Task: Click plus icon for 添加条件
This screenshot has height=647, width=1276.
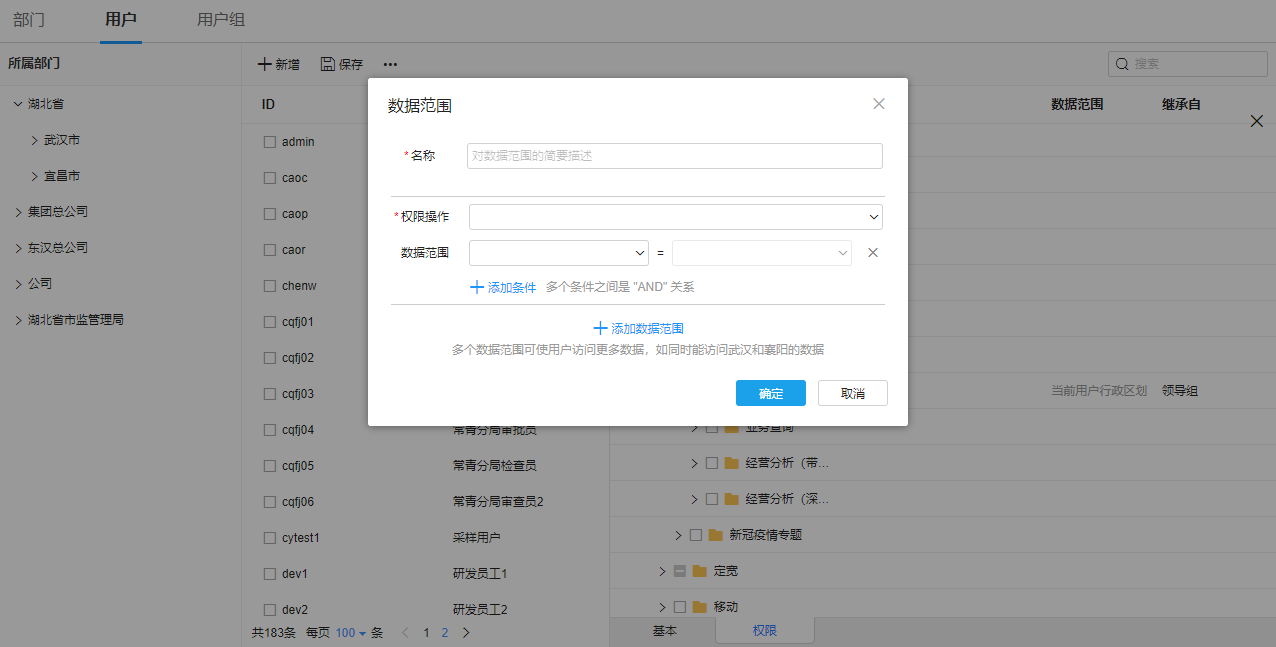Action: (477, 287)
